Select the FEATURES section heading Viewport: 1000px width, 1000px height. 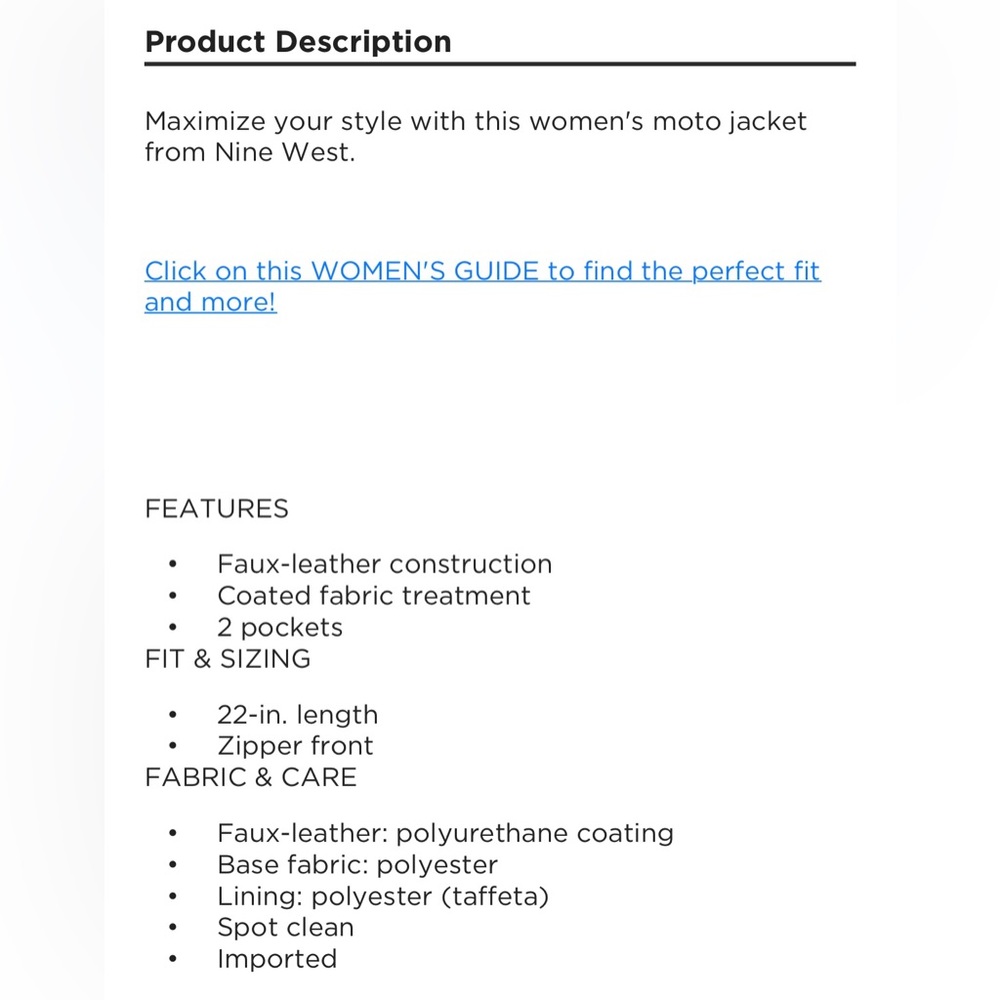coord(216,509)
